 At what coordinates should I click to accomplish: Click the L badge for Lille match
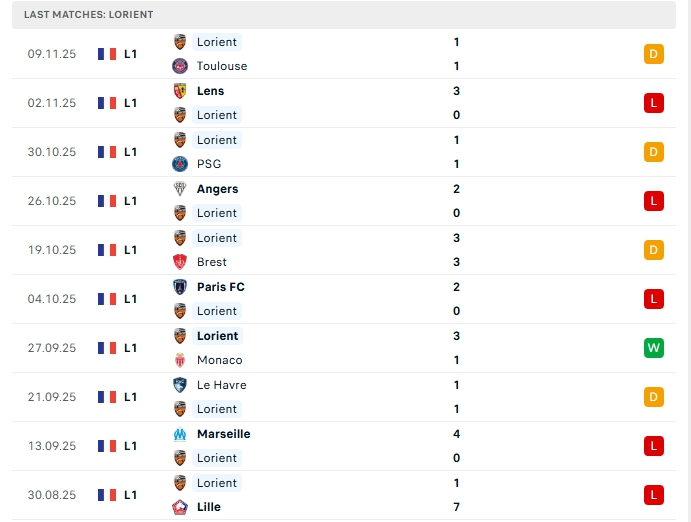(654, 495)
